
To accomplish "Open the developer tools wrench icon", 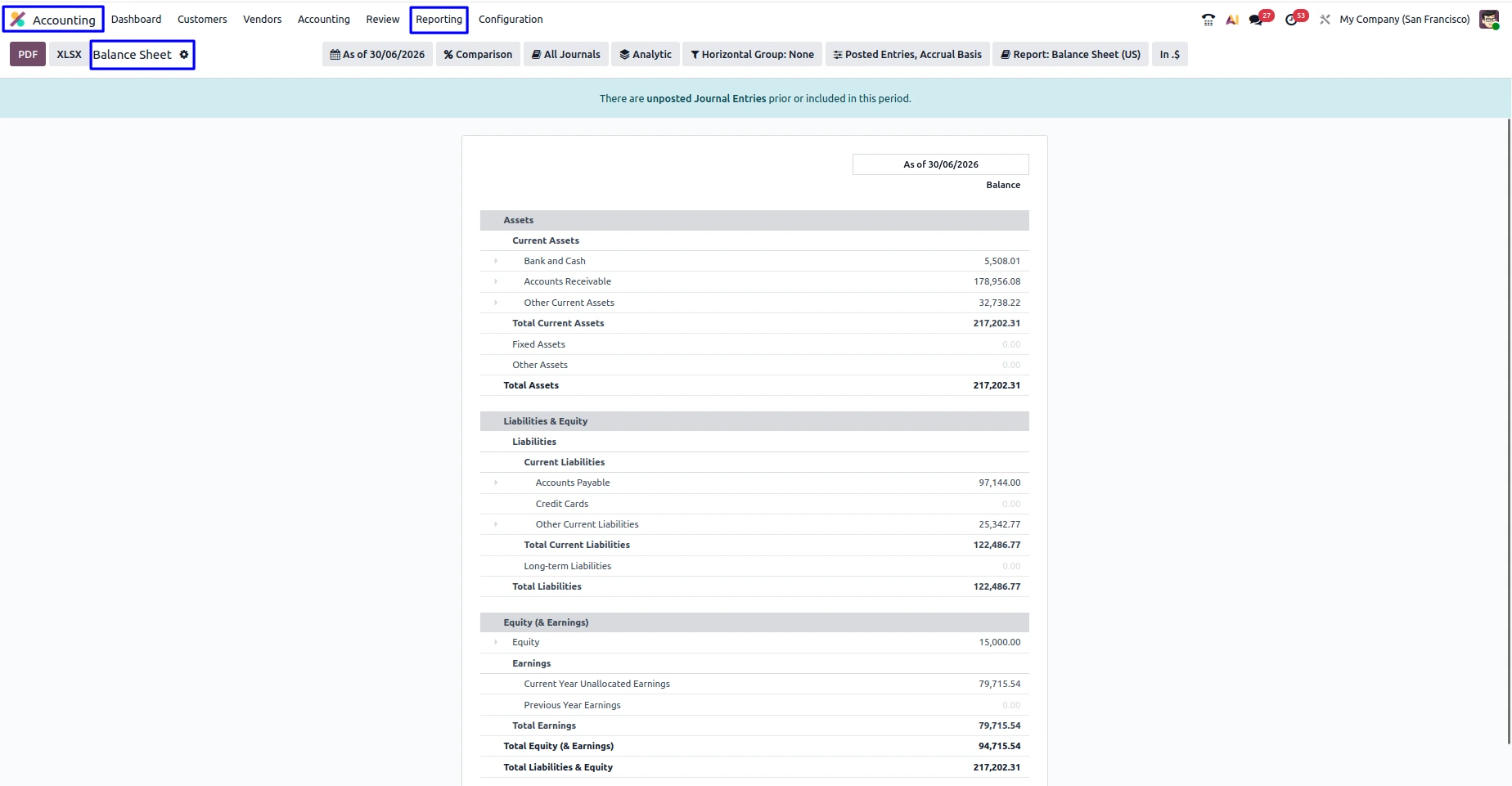I will point(1325,20).
